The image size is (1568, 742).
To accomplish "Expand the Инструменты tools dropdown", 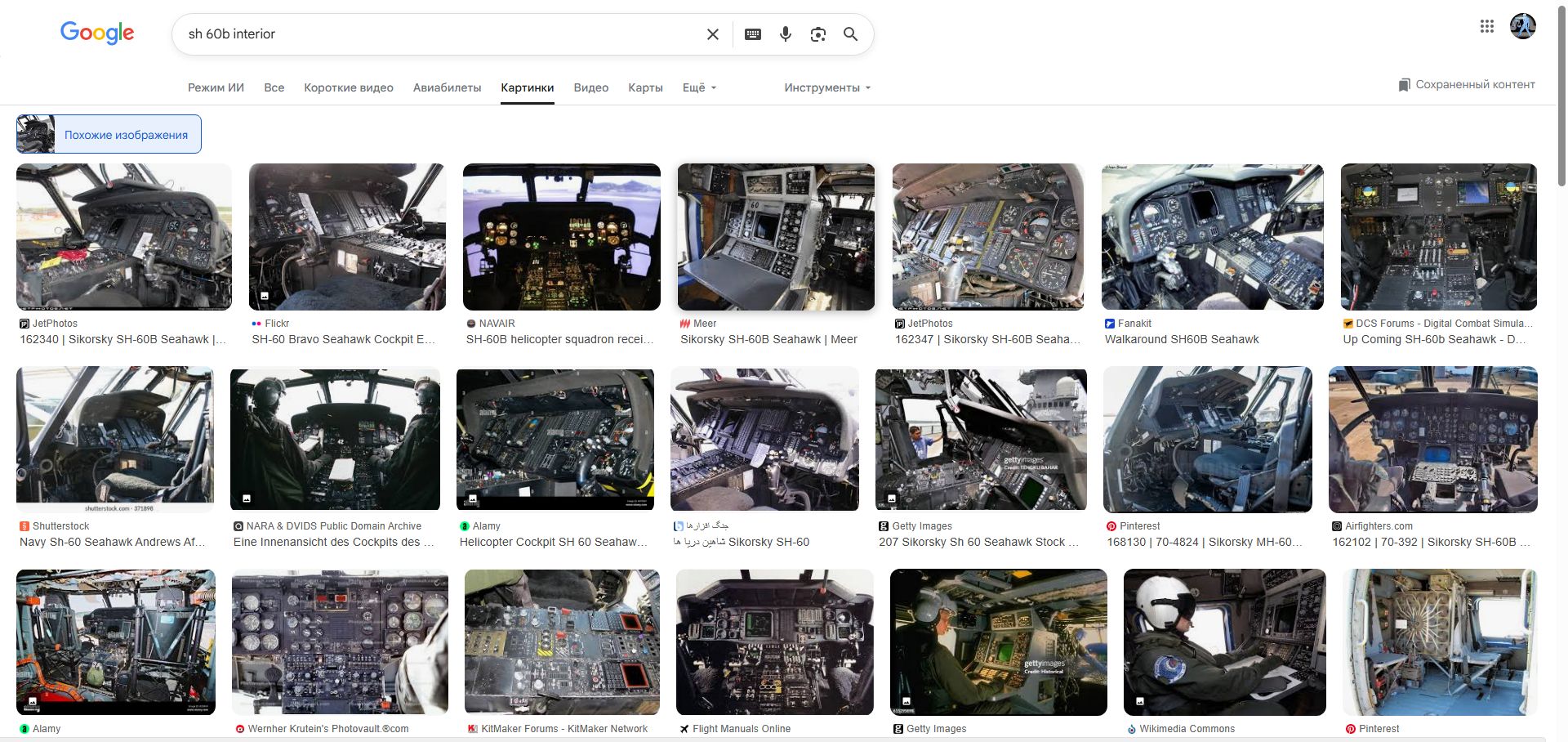I will coord(826,87).
